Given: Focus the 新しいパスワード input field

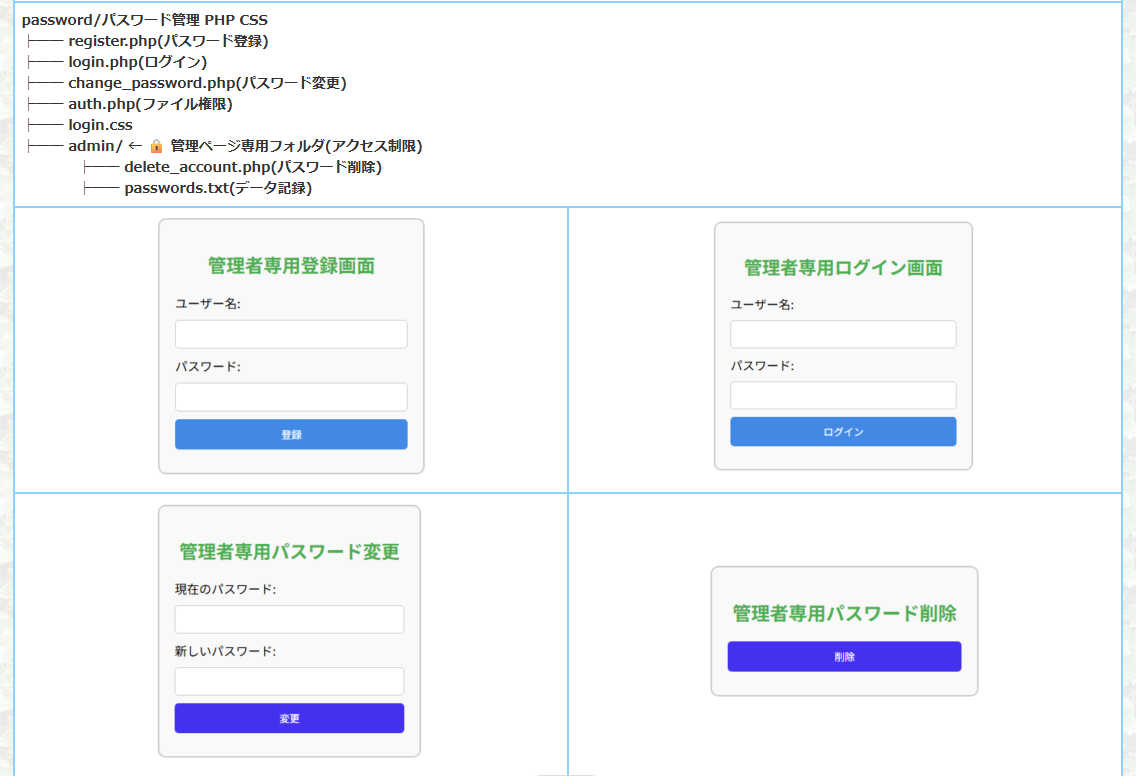Looking at the screenshot, I should click(x=289, y=681).
